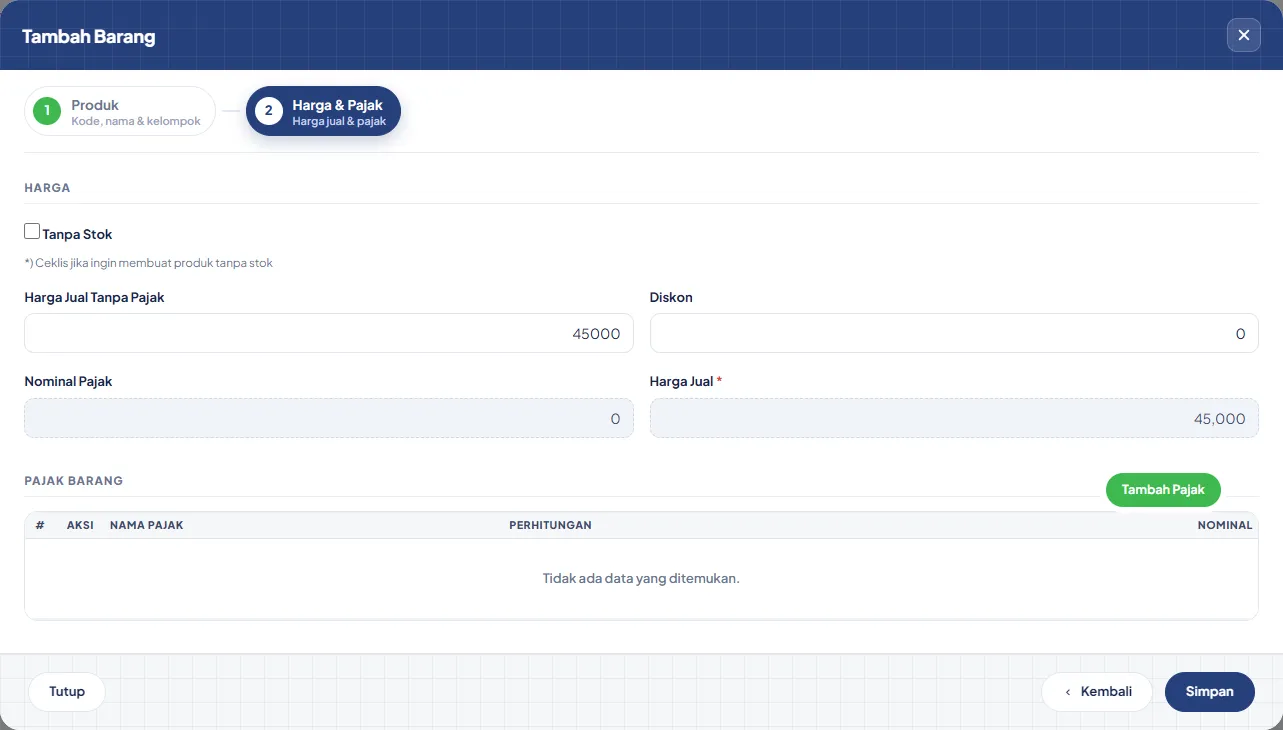Click the HARGA section heading

coord(47,187)
